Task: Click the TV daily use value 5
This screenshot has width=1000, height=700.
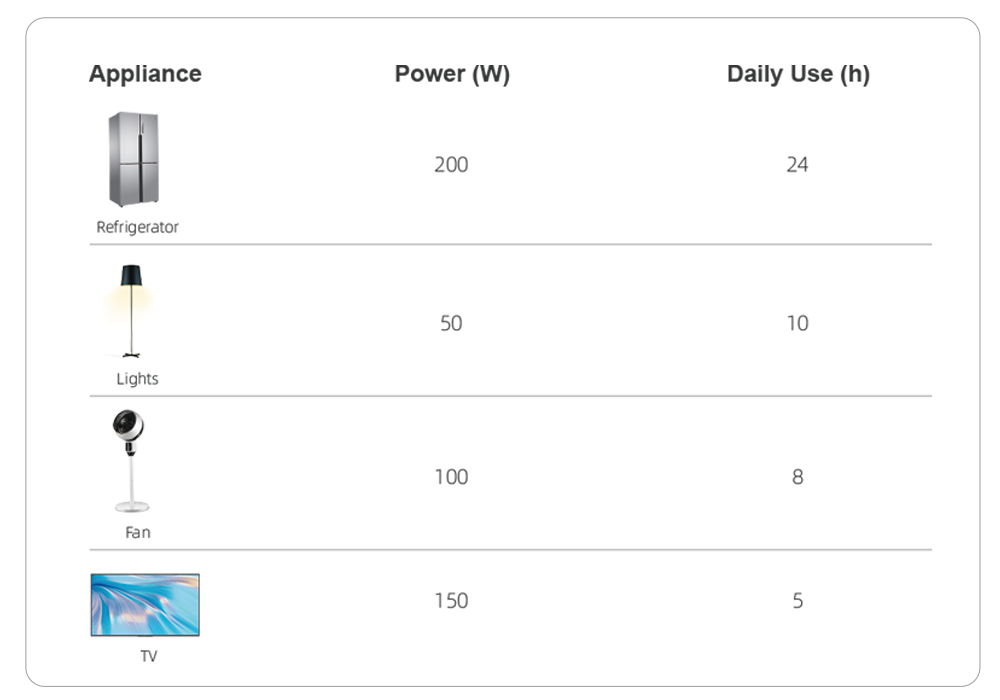Action: (x=797, y=600)
